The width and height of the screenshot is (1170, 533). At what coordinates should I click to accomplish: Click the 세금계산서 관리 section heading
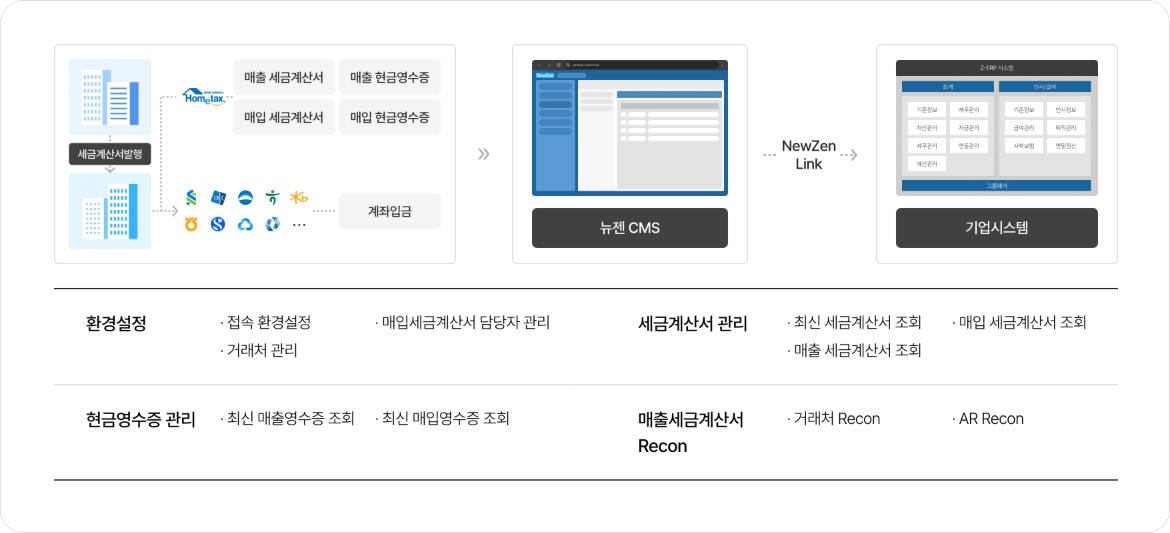693,323
